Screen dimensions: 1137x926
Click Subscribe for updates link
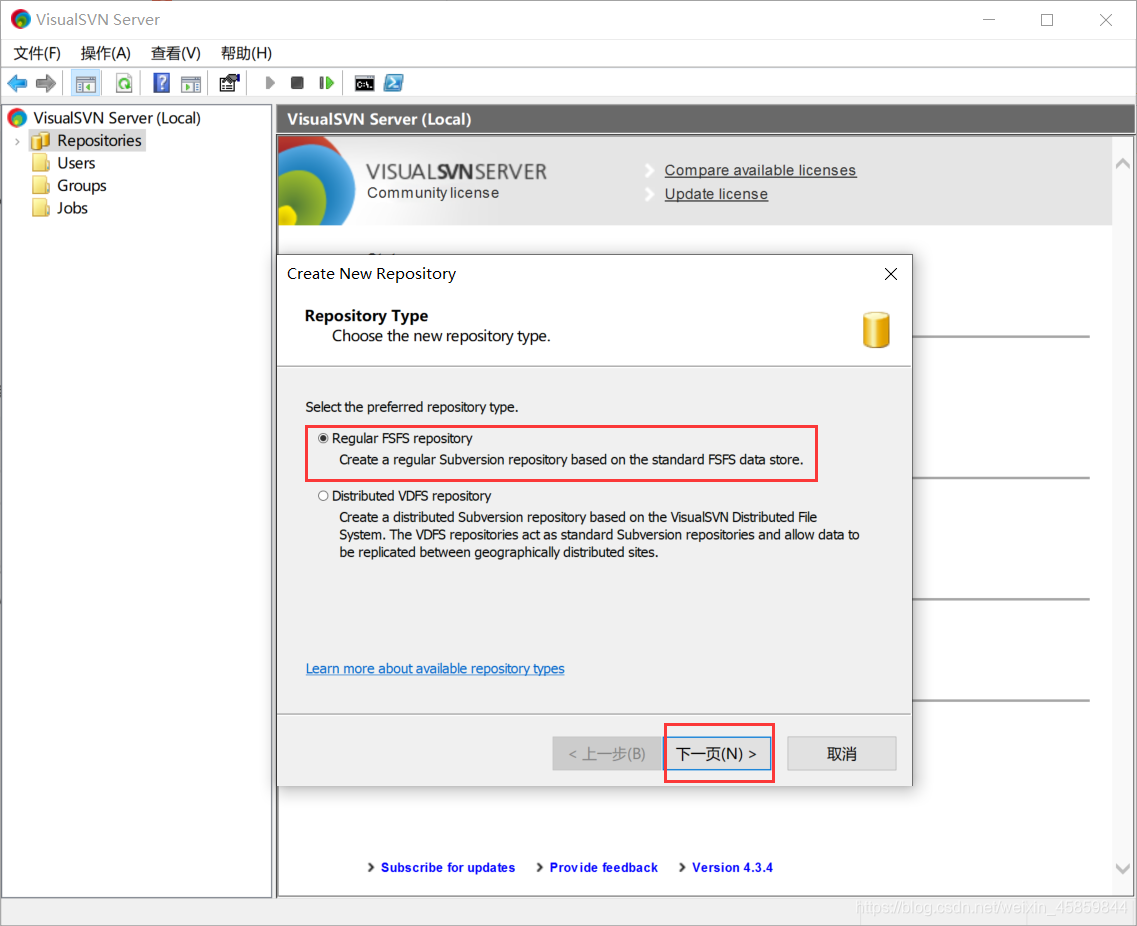pos(448,867)
